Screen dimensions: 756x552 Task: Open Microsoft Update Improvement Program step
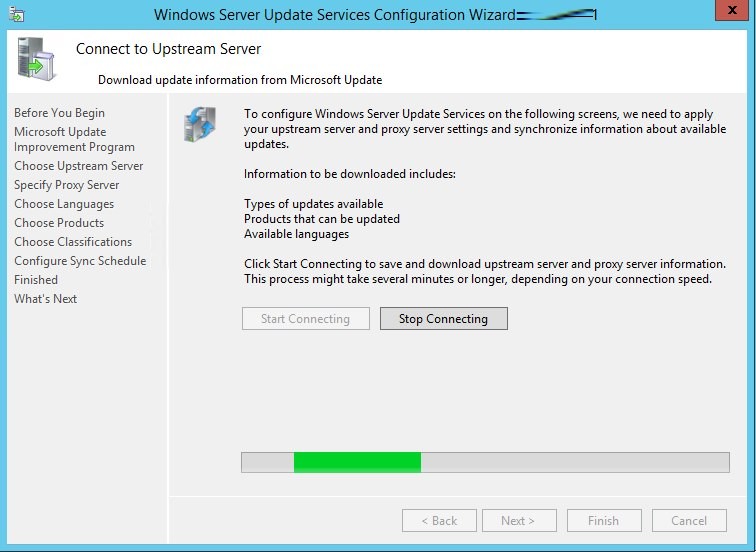[74, 139]
